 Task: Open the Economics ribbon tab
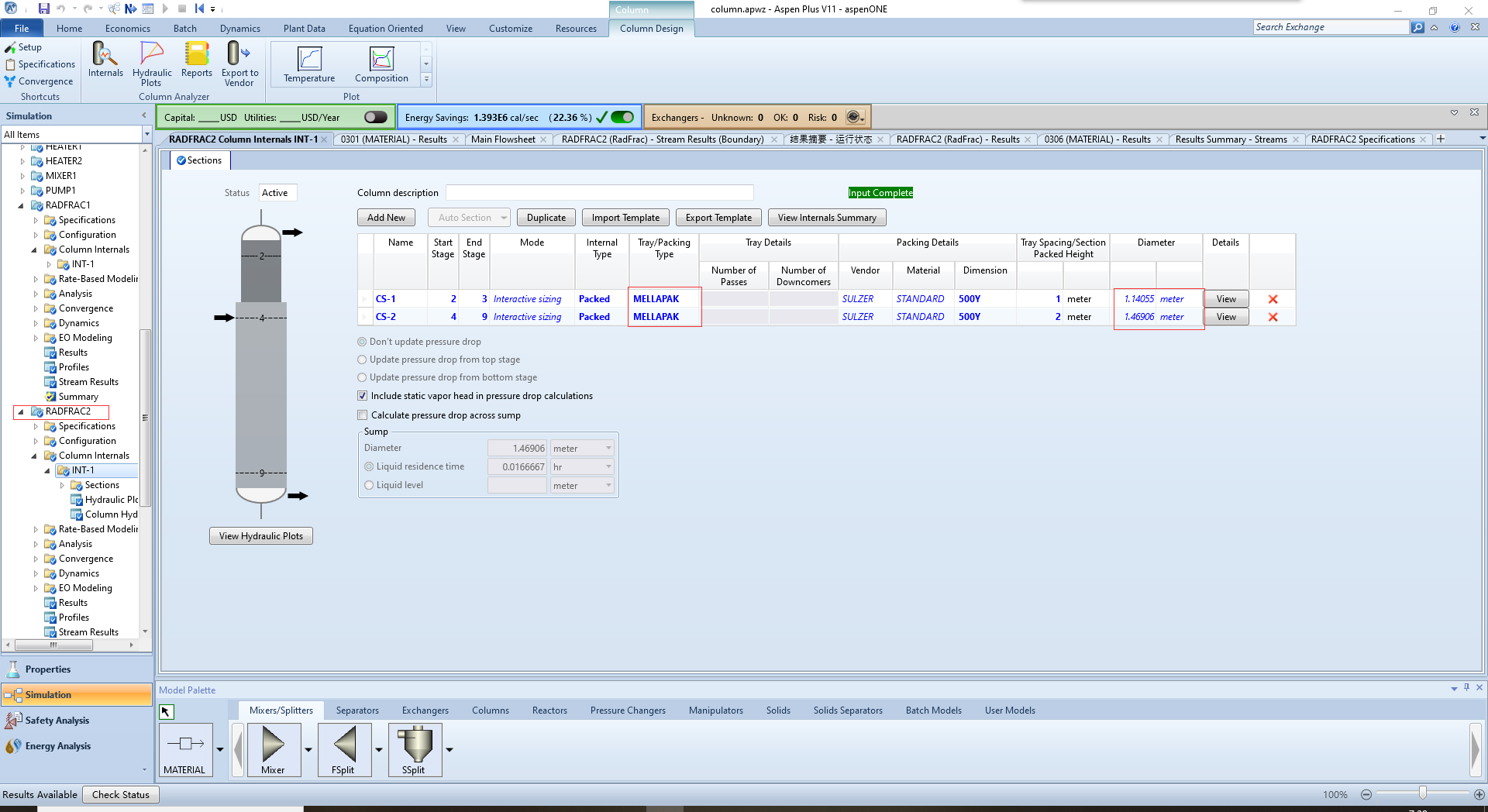128,29
